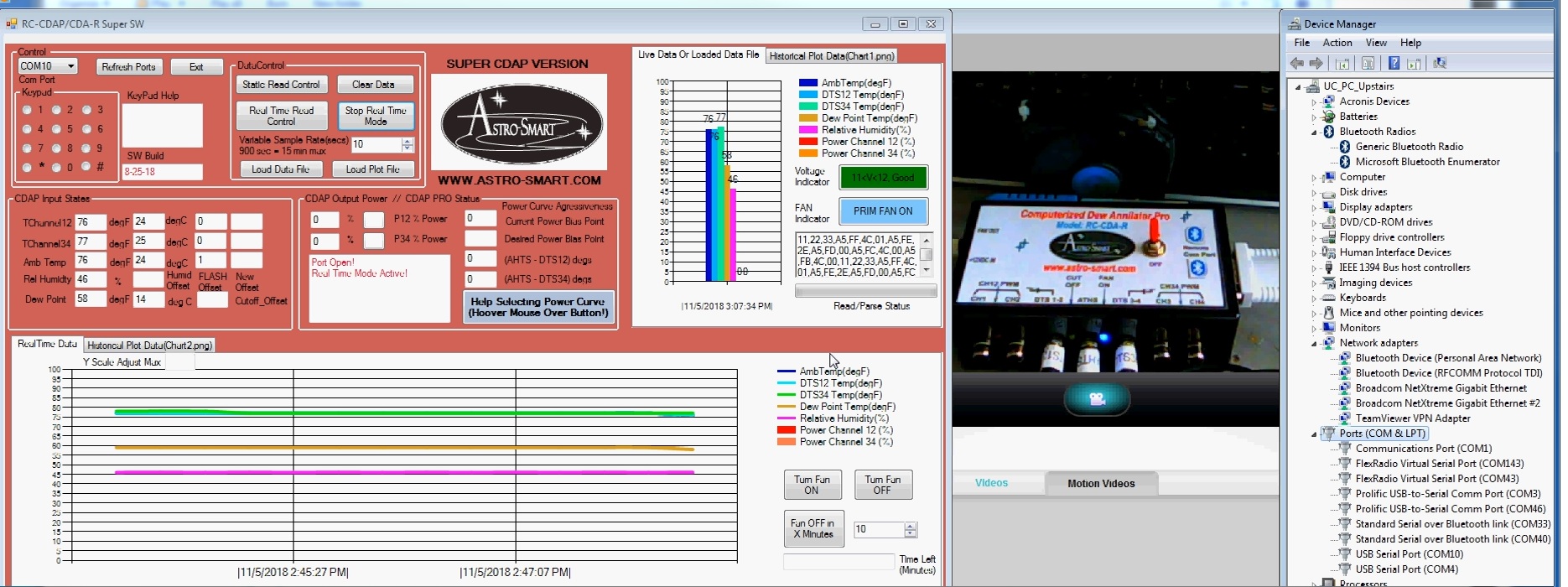Click the Imaging devices category icon
The width and height of the screenshot is (1568, 587).
click(1328, 283)
